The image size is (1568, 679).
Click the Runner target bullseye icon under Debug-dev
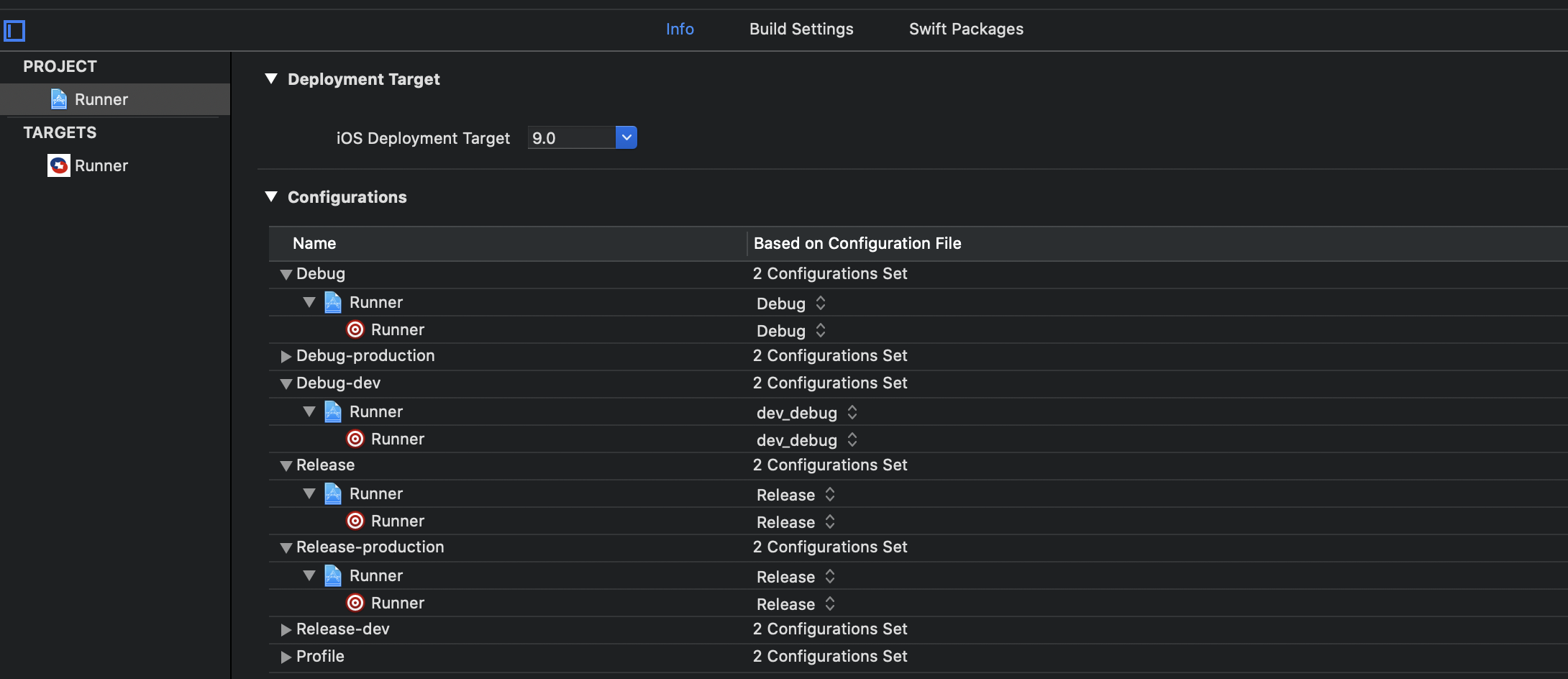click(x=355, y=439)
